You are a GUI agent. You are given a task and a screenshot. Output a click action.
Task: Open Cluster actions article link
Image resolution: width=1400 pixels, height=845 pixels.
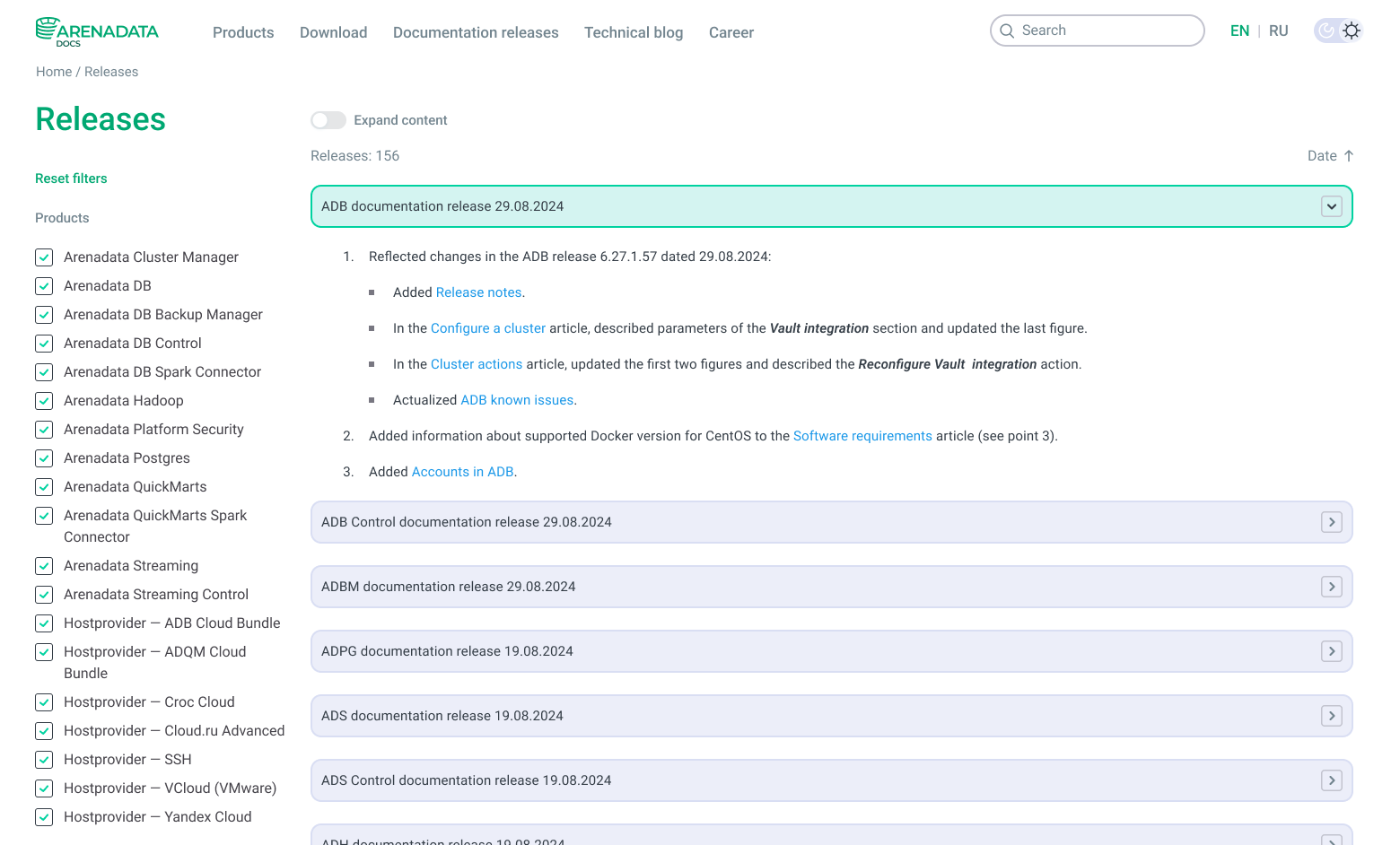tap(477, 364)
